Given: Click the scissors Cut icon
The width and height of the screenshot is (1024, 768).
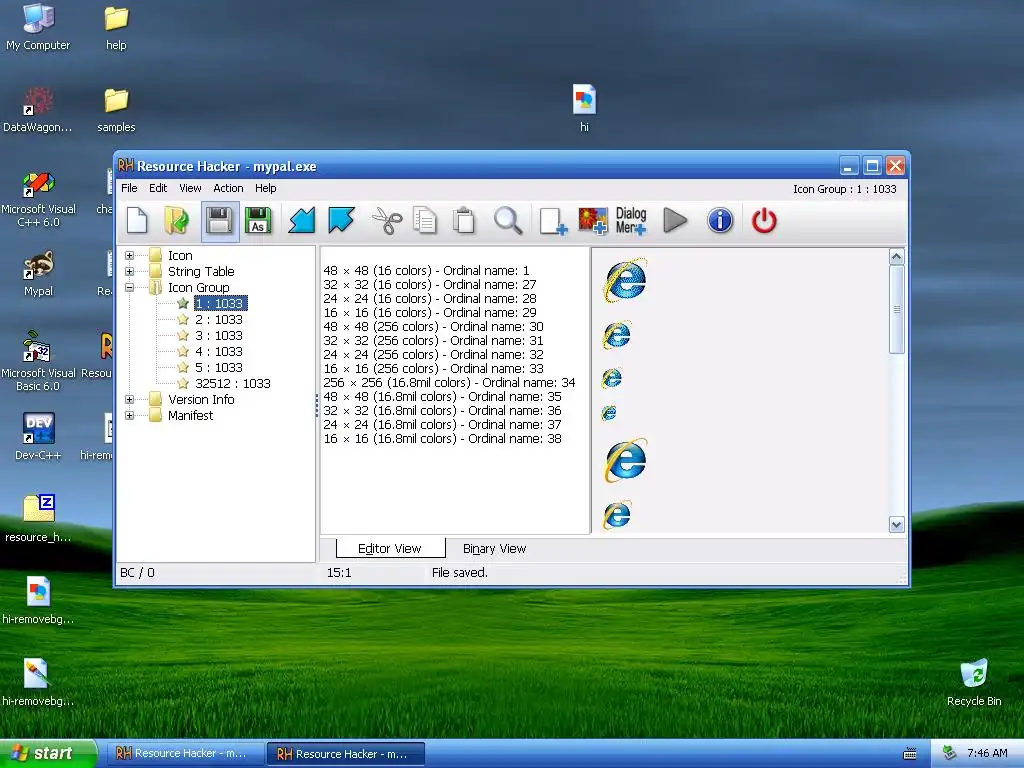Looking at the screenshot, I should 387,221.
